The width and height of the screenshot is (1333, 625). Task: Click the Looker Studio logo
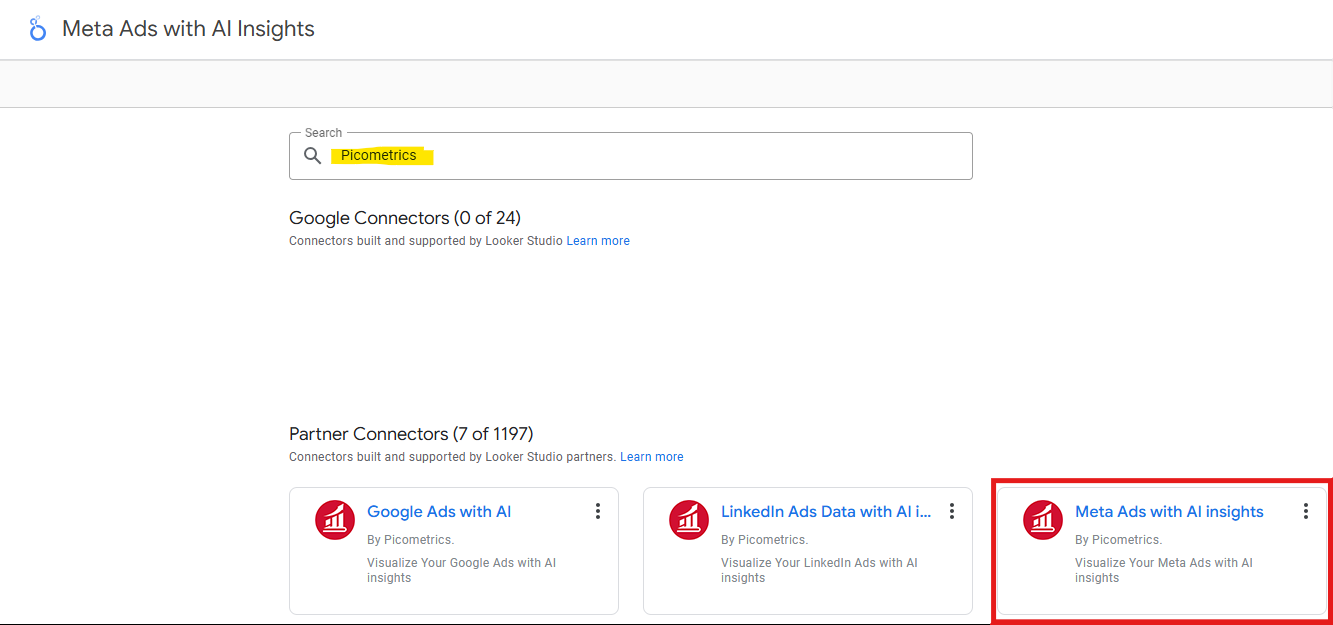pyautogui.click(x=38, y=29)
